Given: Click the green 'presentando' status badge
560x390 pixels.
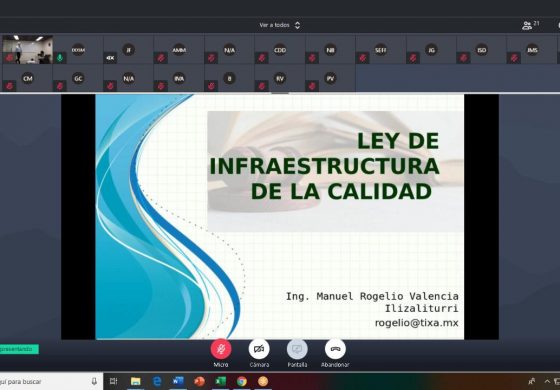Looking at the screenshot, I should click(x=19, y=349).
